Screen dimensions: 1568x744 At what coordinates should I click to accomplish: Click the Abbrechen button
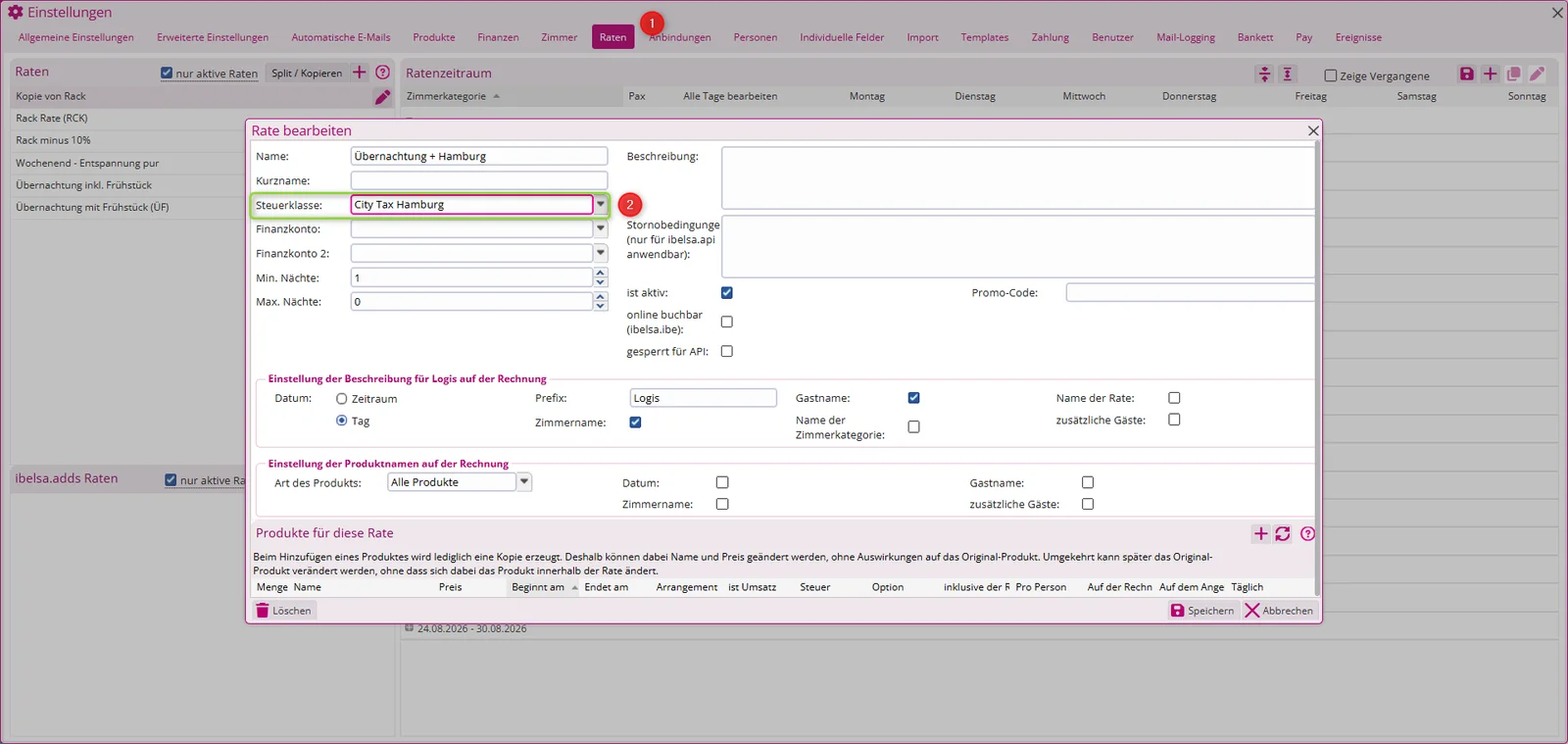coord(1279,611)
